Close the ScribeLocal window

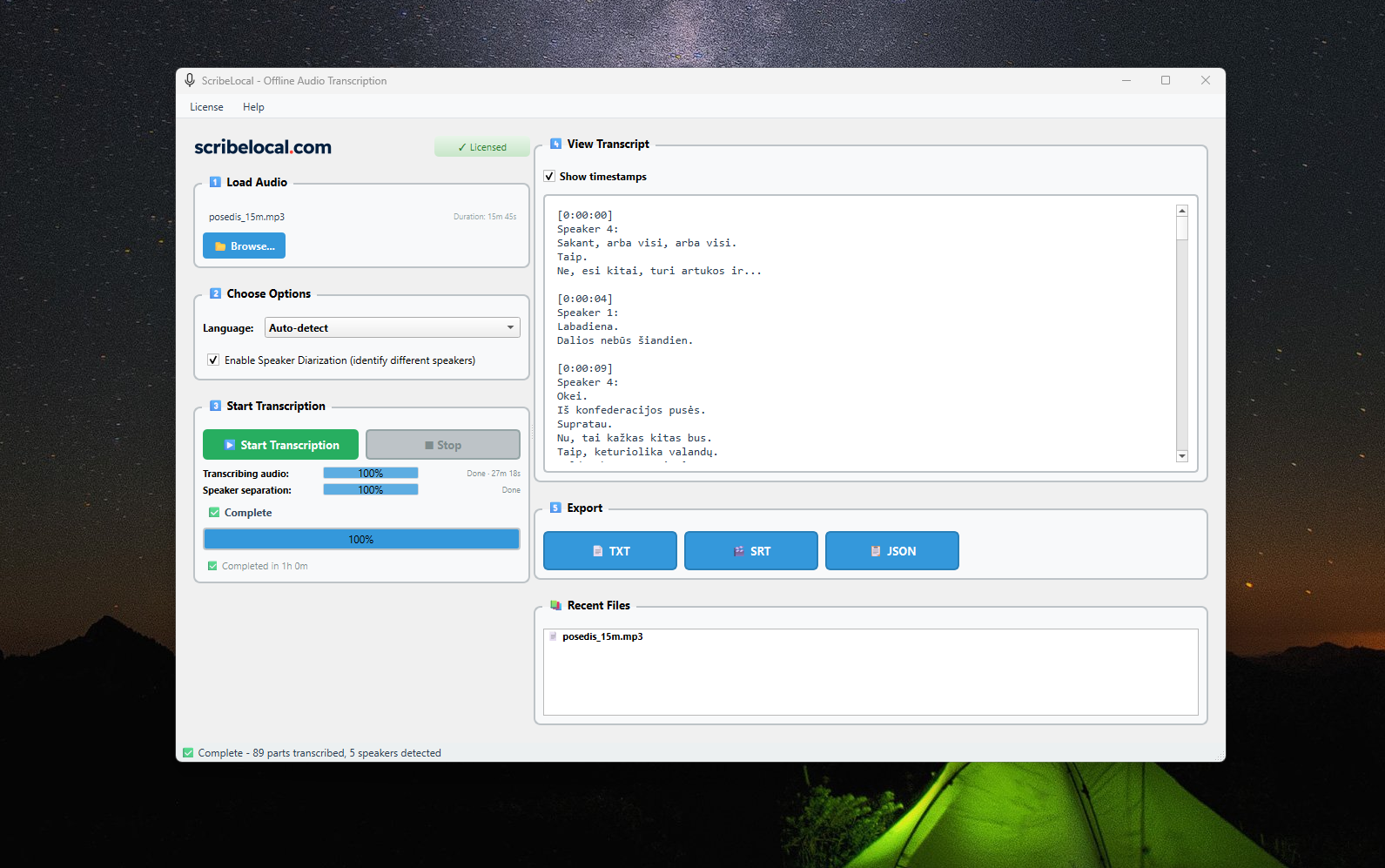[1206, 80]
